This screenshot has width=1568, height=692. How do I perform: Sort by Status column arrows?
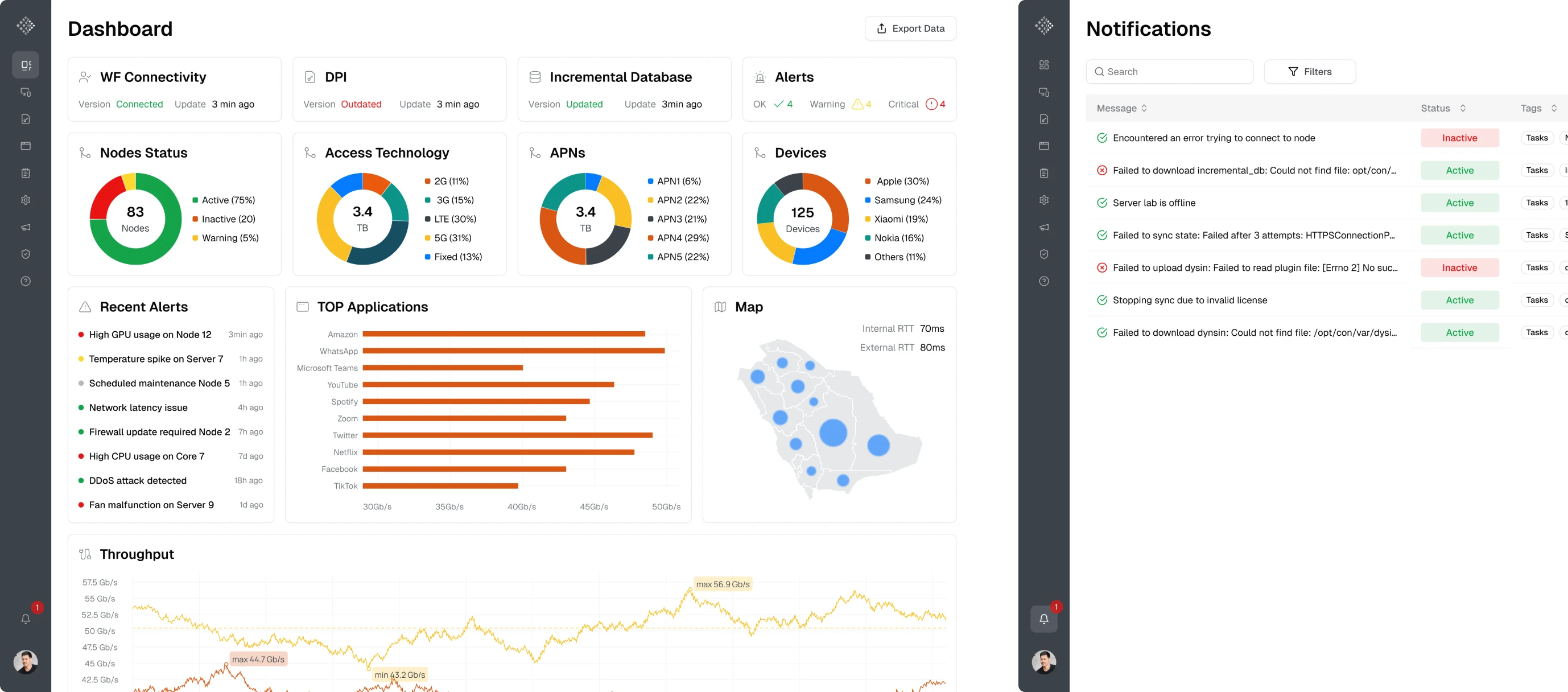click(1462, 108)
